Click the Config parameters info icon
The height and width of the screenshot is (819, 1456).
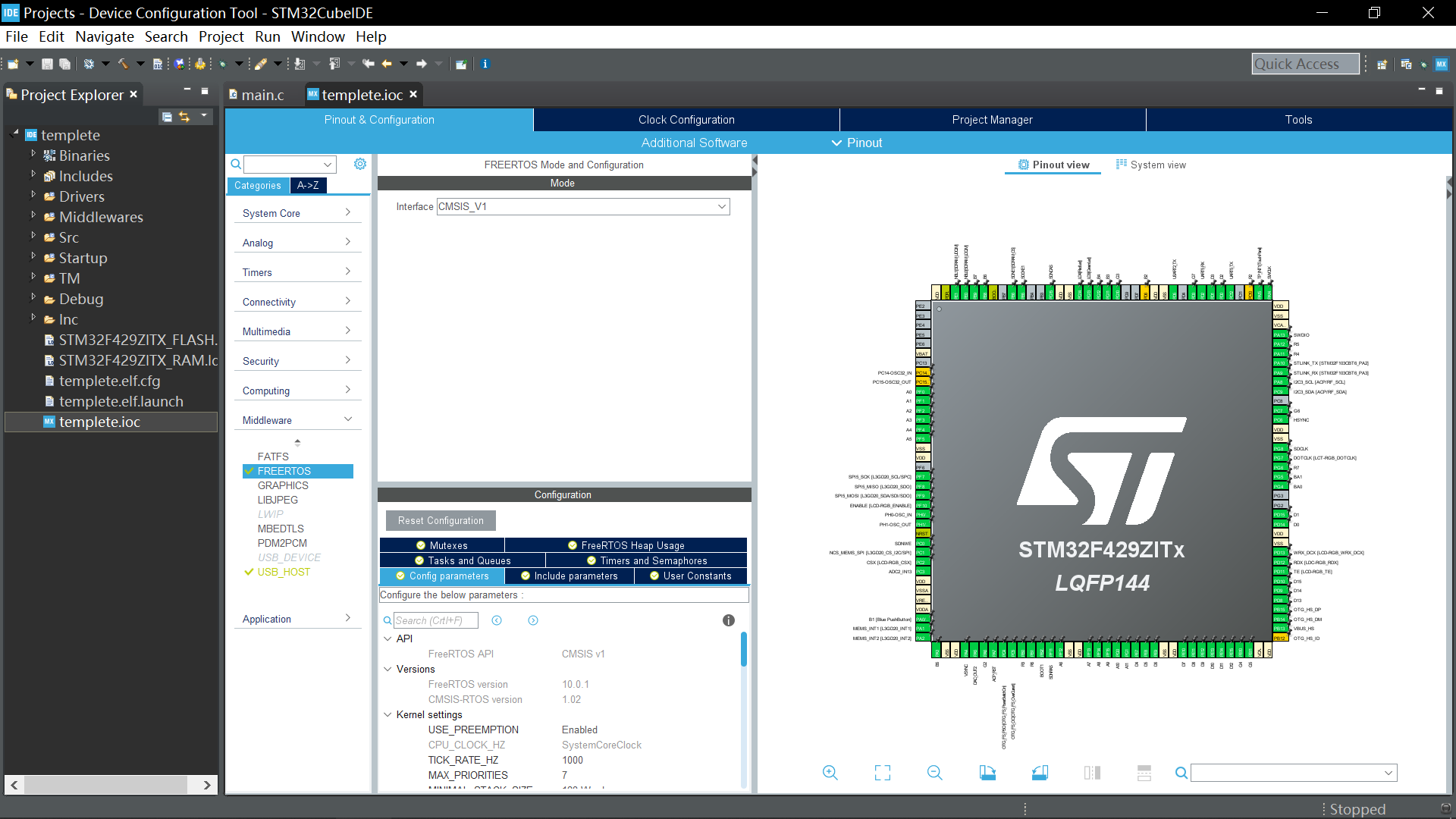[x=728, y=620]
